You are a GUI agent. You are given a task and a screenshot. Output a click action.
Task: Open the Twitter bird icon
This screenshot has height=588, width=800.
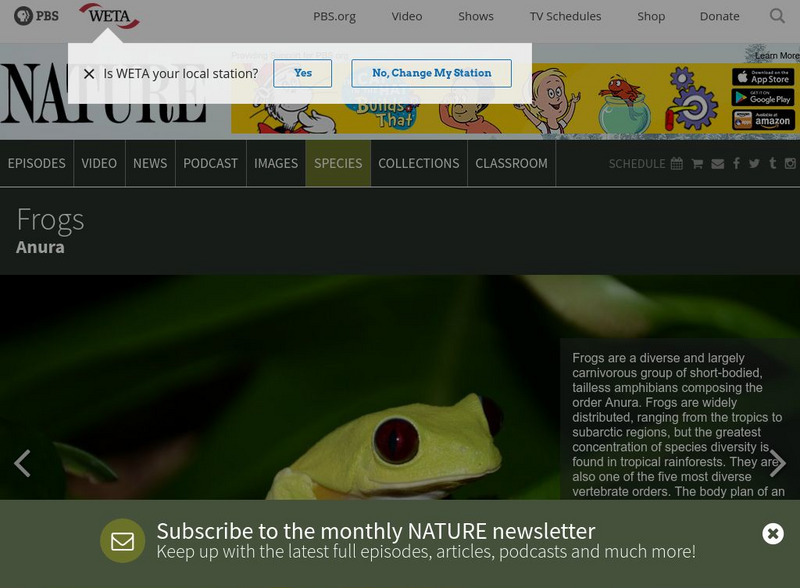[x=754, y=163]
